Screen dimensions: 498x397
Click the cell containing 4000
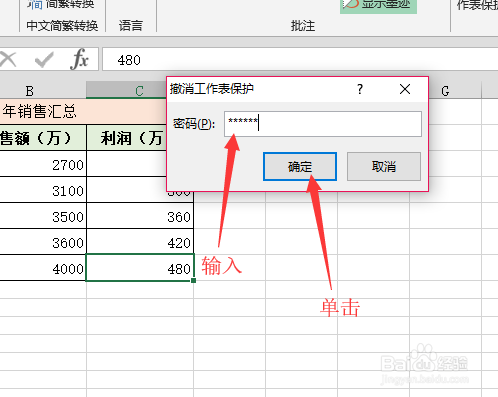[x=43, y=268]
